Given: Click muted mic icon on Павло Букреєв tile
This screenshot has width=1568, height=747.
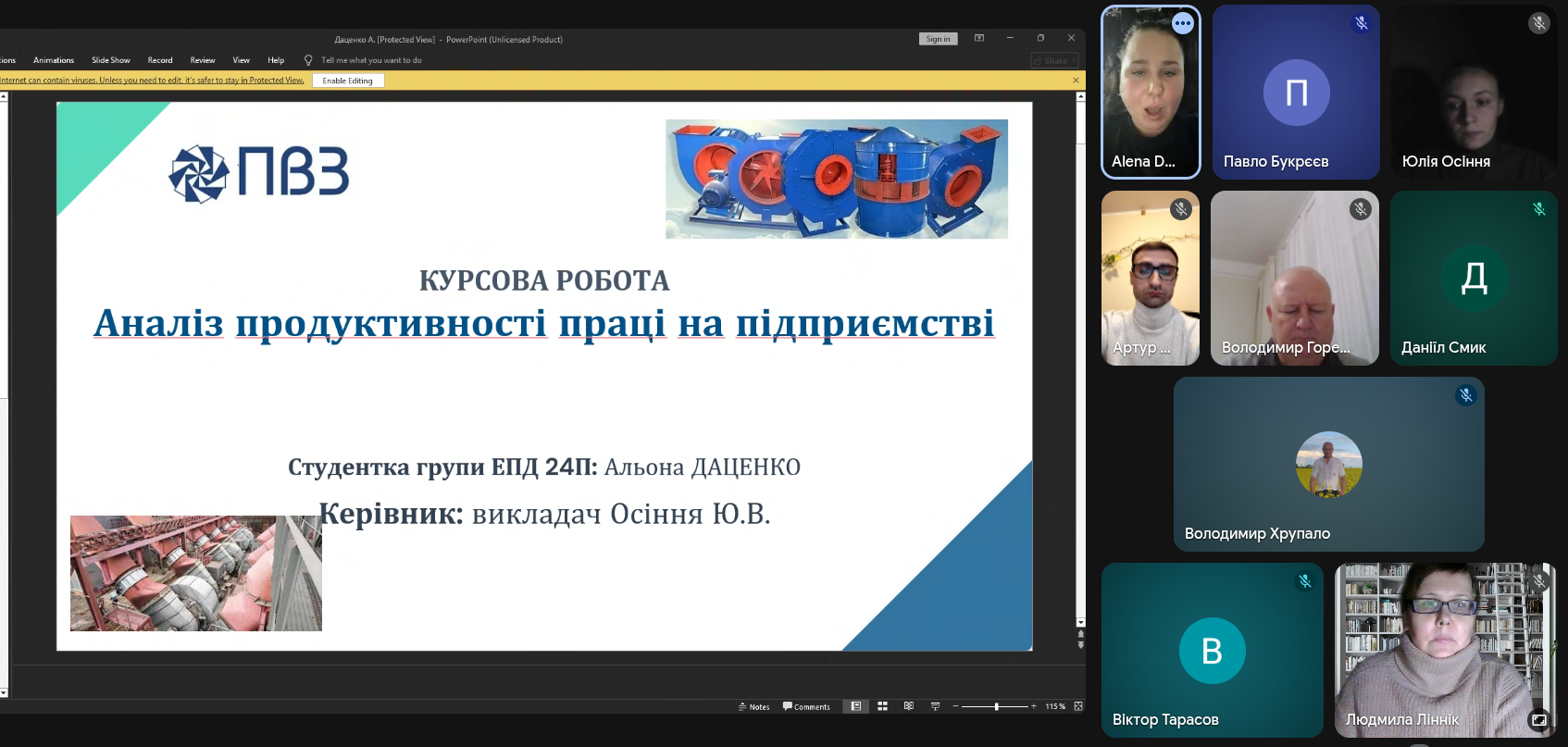Looking at the screenshot, I should point(1361,23).
